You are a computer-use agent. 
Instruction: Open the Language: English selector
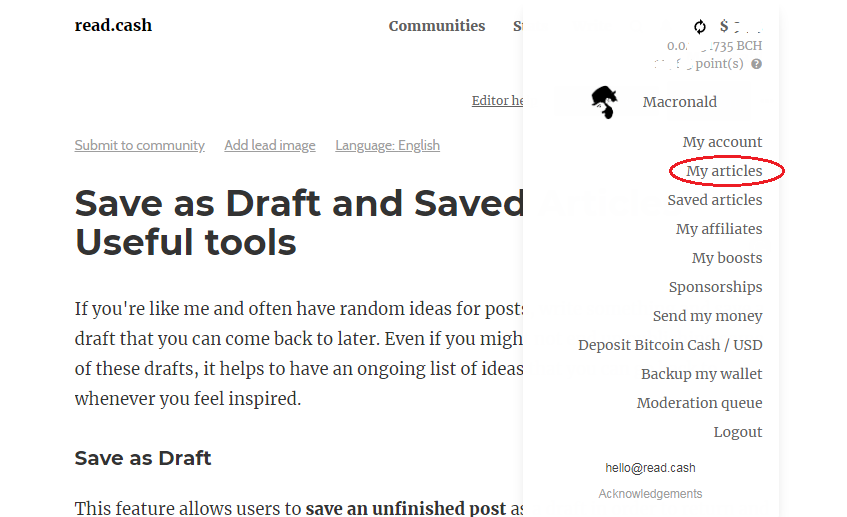tap(387, 145)
